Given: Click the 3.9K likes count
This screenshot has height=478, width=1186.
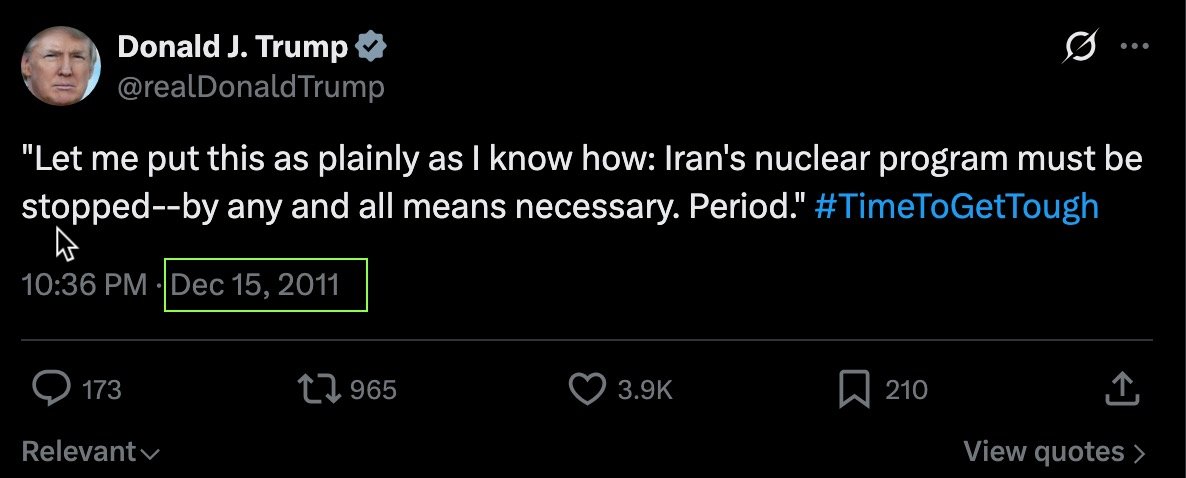Looking at the screenshot, I should click(644, 389).
